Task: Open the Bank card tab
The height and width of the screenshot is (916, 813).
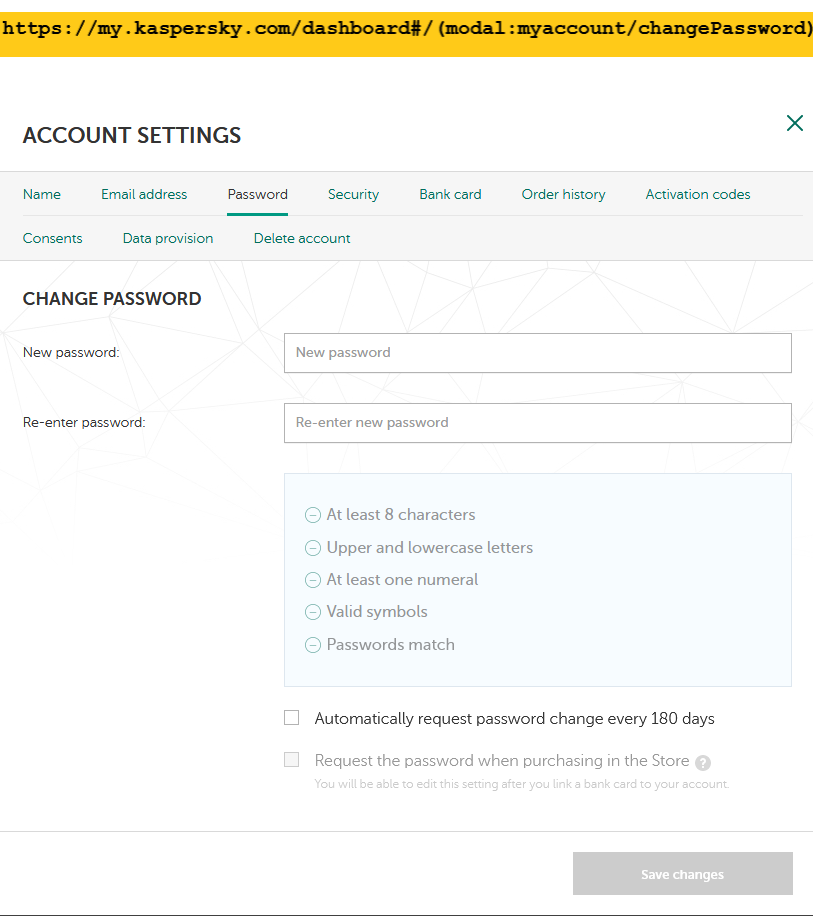Action: (450, 194)
